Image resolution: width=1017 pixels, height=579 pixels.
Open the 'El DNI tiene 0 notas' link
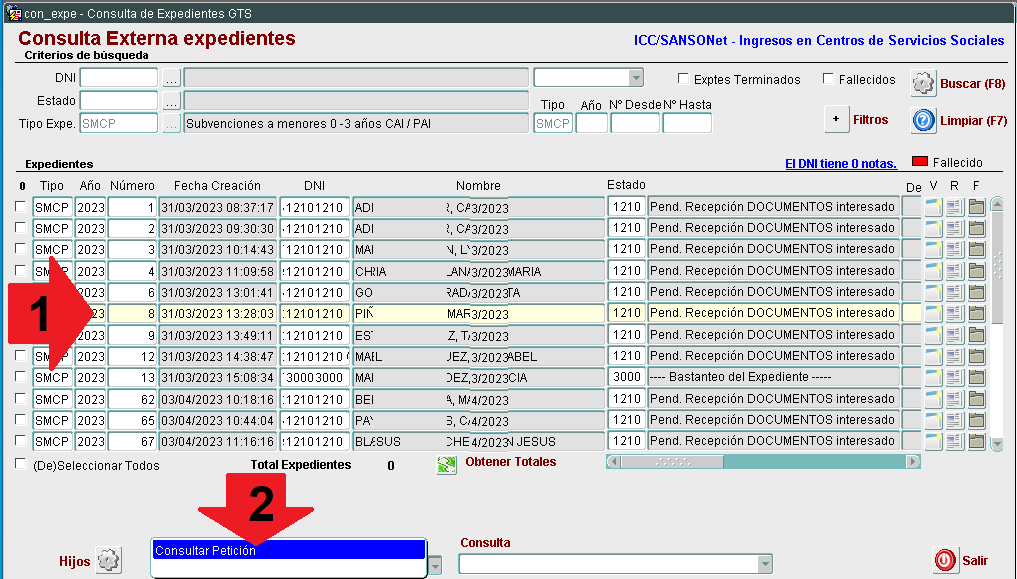pyautogui.click(x=839, y=163)
